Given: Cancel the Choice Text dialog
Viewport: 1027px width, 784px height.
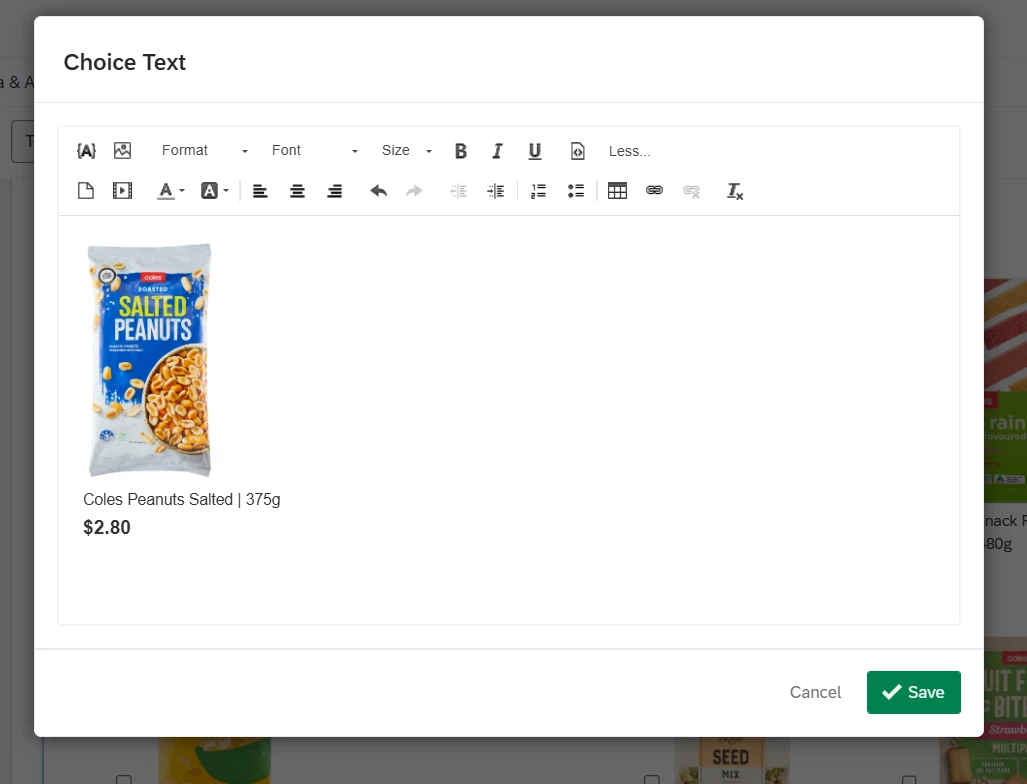Looking at the screenshot, I should click(x=815, y=692).
